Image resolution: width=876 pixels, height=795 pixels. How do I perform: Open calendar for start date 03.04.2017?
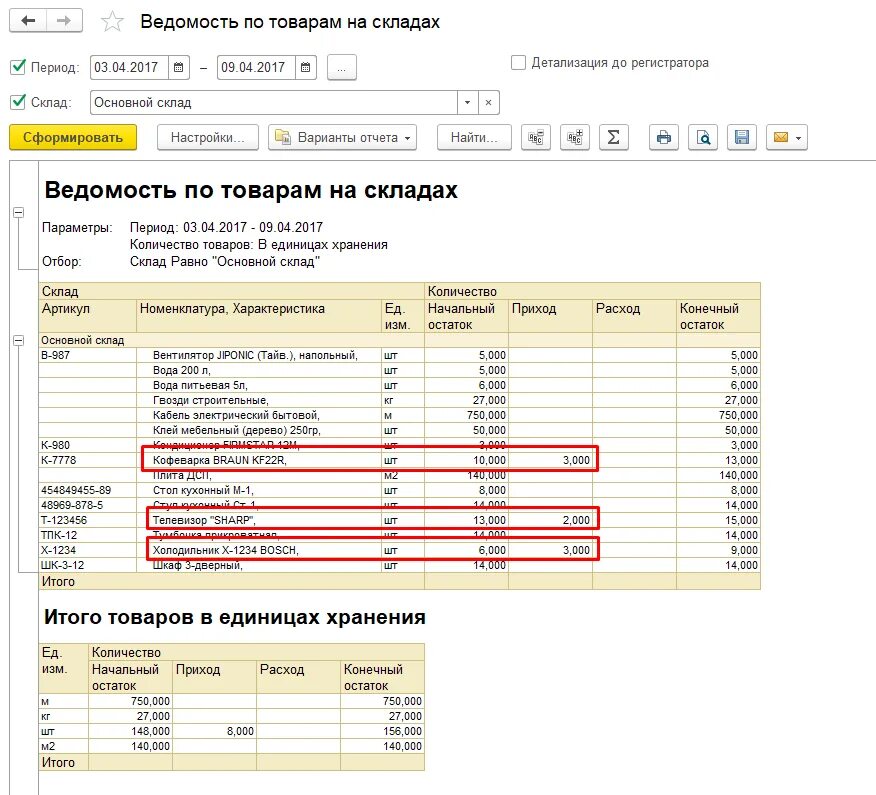(x=178, y=68)
